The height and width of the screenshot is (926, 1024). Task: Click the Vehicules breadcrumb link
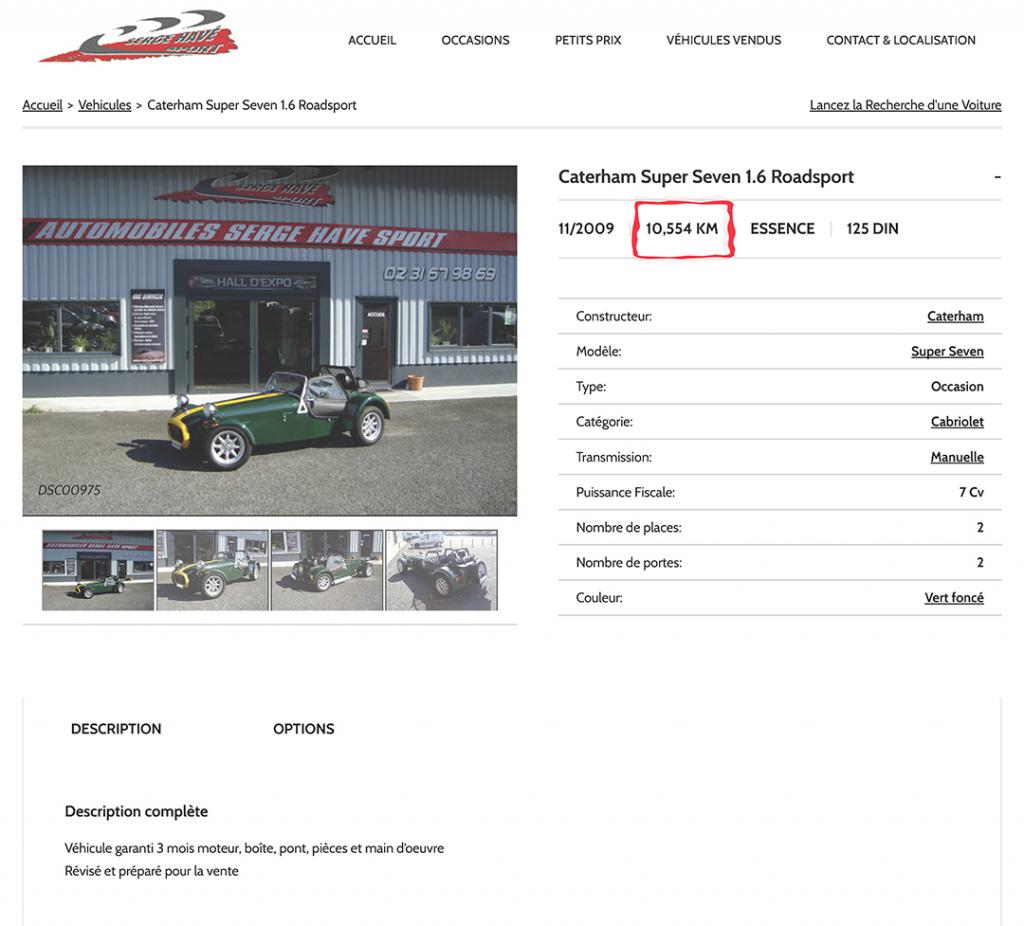pos(104,105)
